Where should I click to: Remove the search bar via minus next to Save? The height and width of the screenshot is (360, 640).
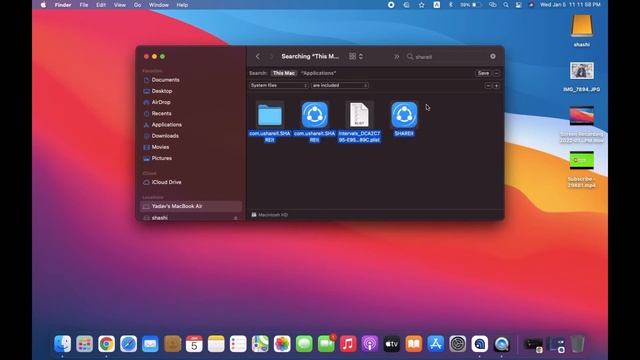coord(496,73)
